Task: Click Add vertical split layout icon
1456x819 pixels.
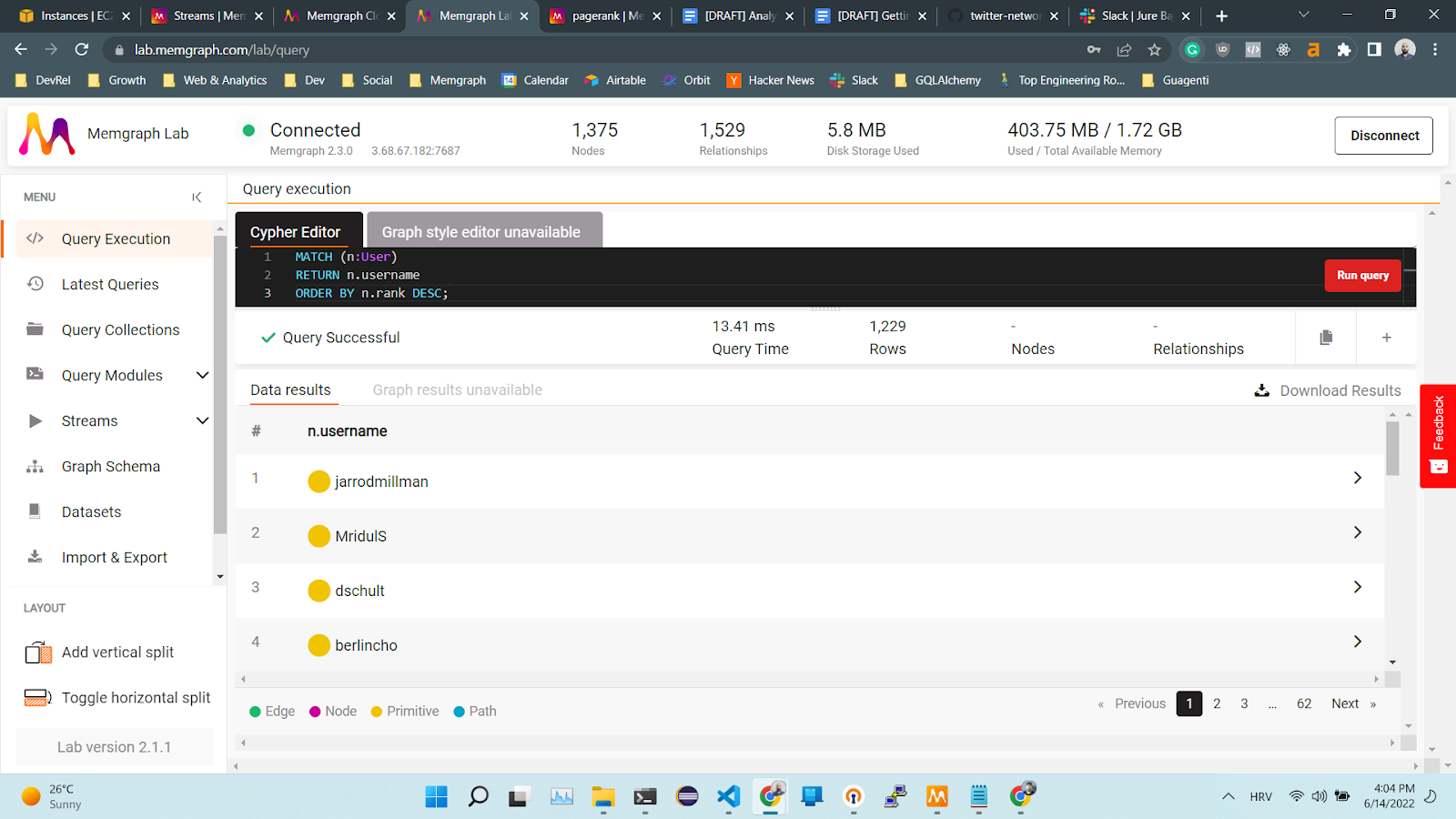Action: 38,652
